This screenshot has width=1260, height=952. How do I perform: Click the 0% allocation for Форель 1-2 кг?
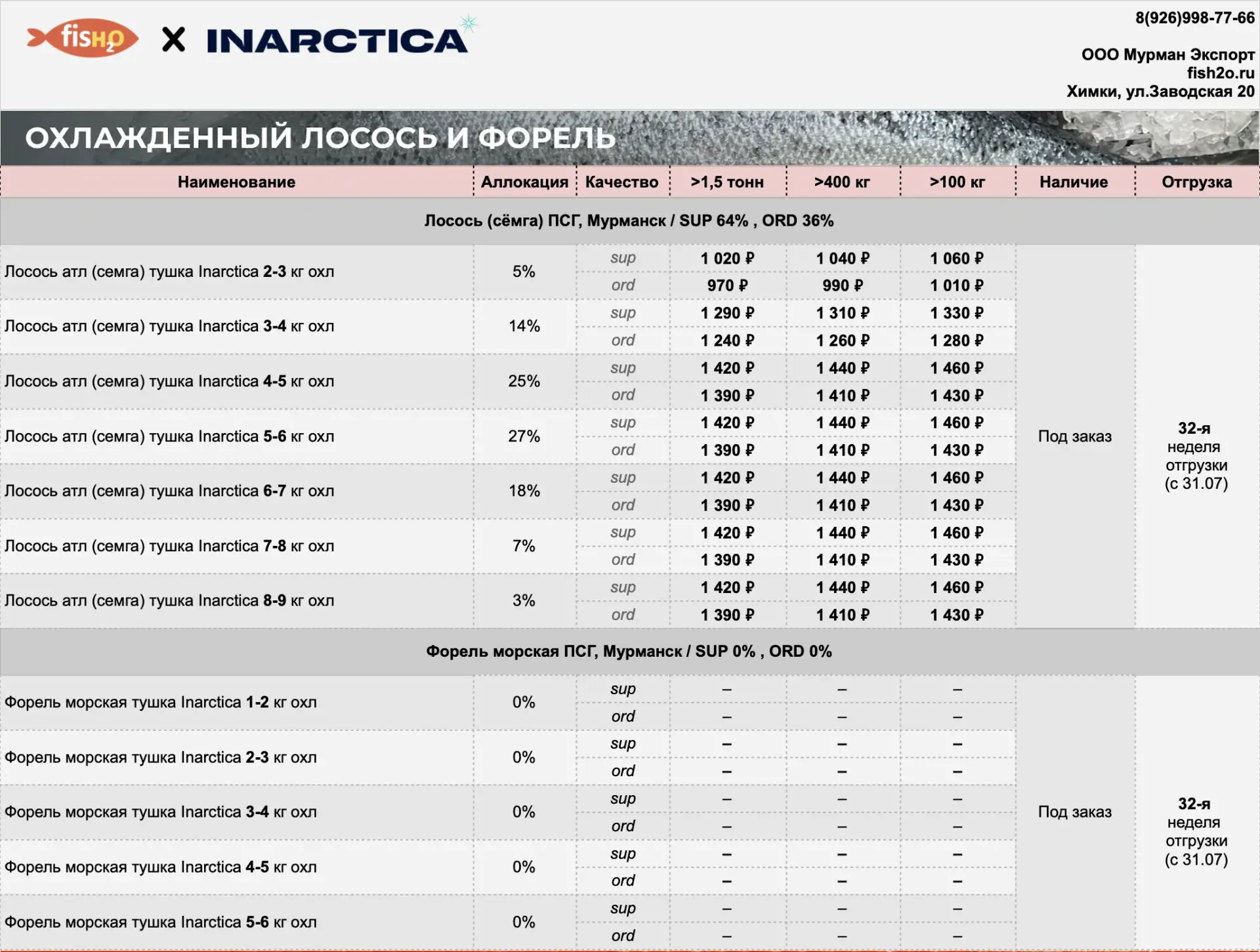pos(524,703)
